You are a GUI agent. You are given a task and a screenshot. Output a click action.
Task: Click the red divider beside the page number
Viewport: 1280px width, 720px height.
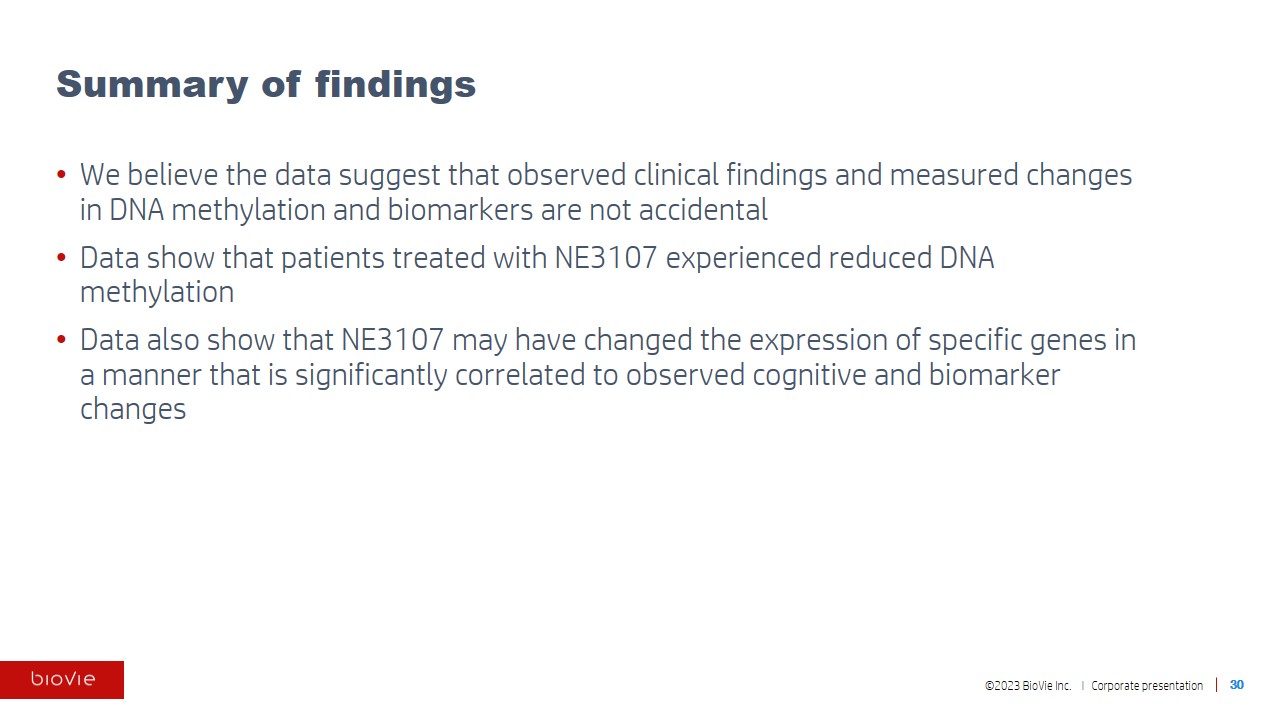point(1217,685)
